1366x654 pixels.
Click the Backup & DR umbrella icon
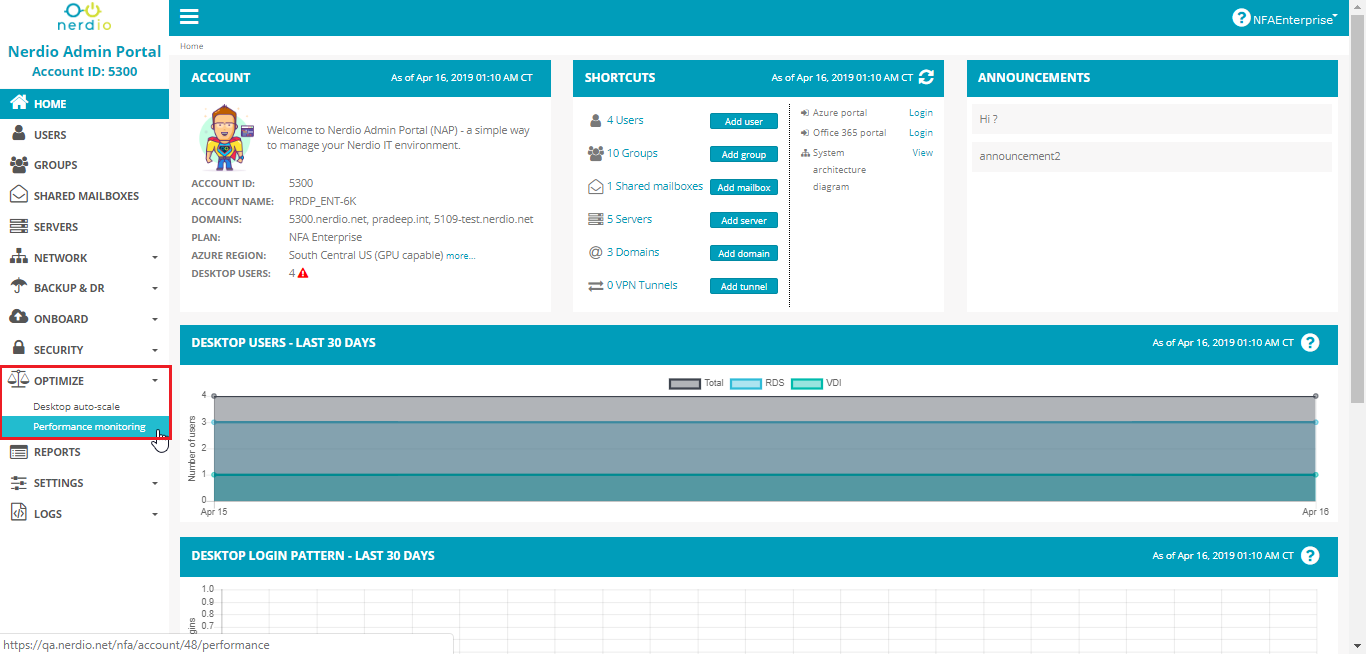[x=18, y=288]
